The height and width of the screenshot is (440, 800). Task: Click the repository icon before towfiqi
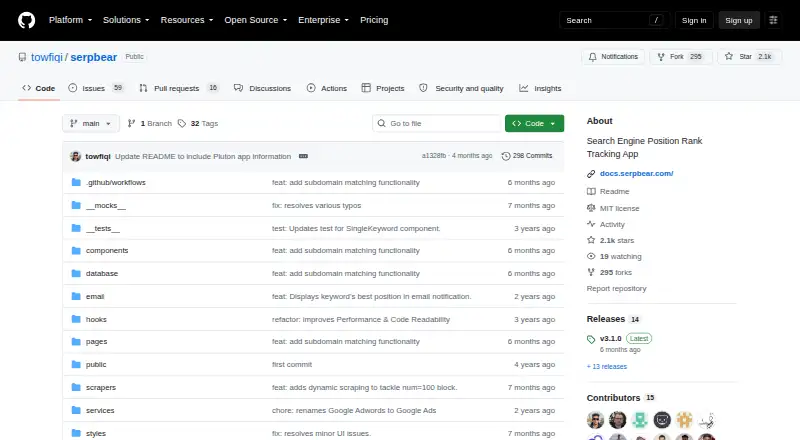pyautogui.click(x=22, y=57)
